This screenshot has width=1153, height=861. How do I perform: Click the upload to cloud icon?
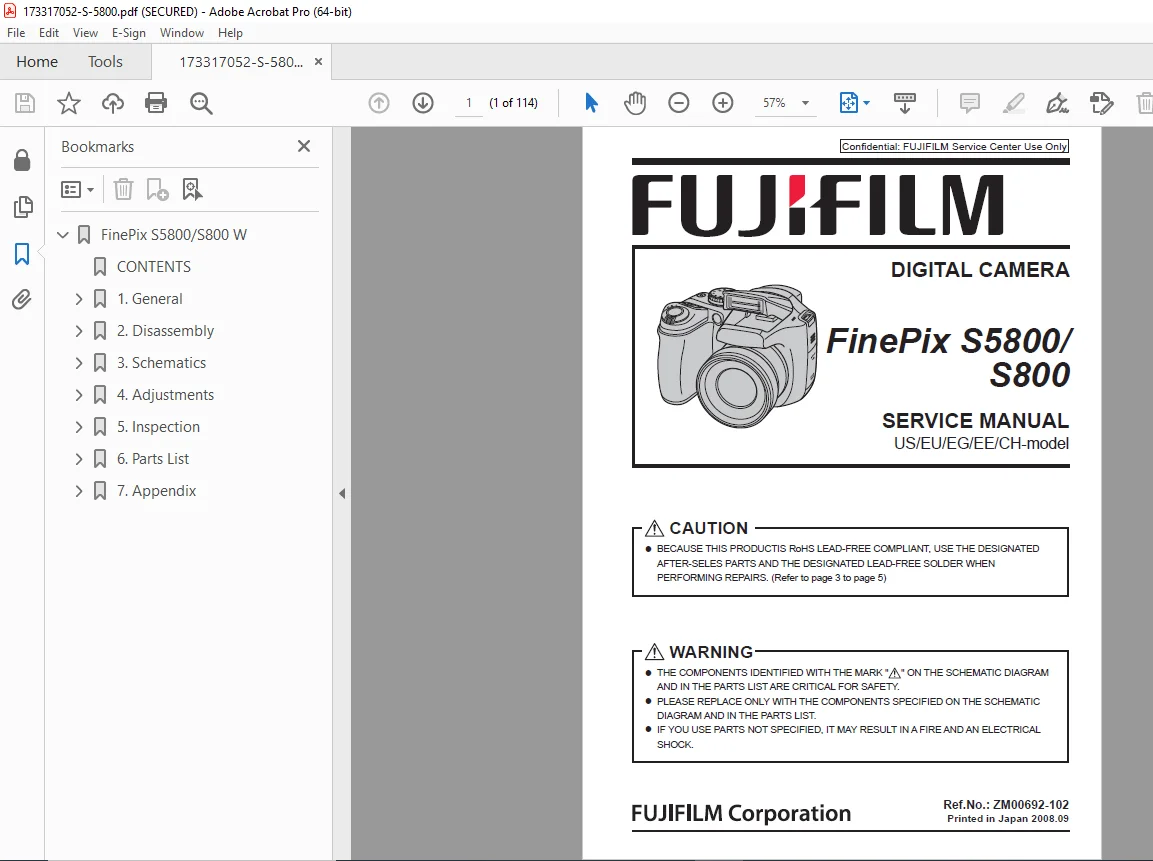(x=113, y=103)
